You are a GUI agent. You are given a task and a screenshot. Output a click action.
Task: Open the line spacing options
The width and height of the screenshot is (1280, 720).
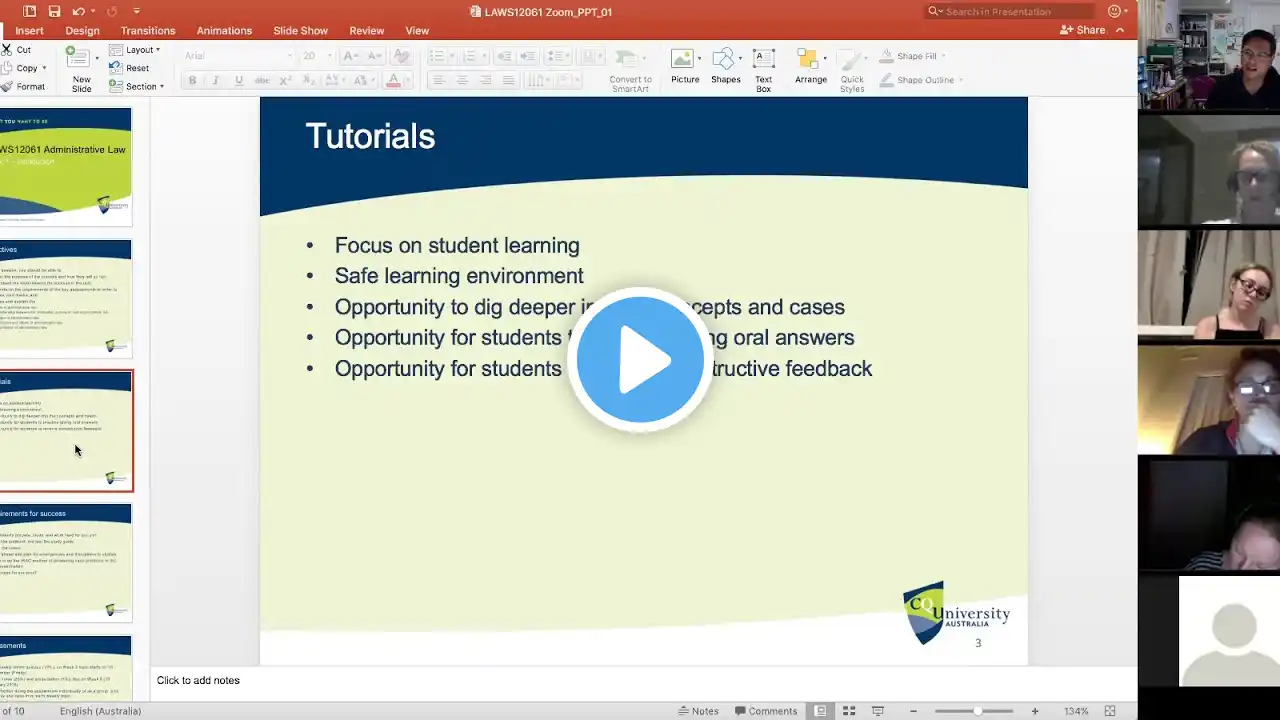click(x=558, y=56)
